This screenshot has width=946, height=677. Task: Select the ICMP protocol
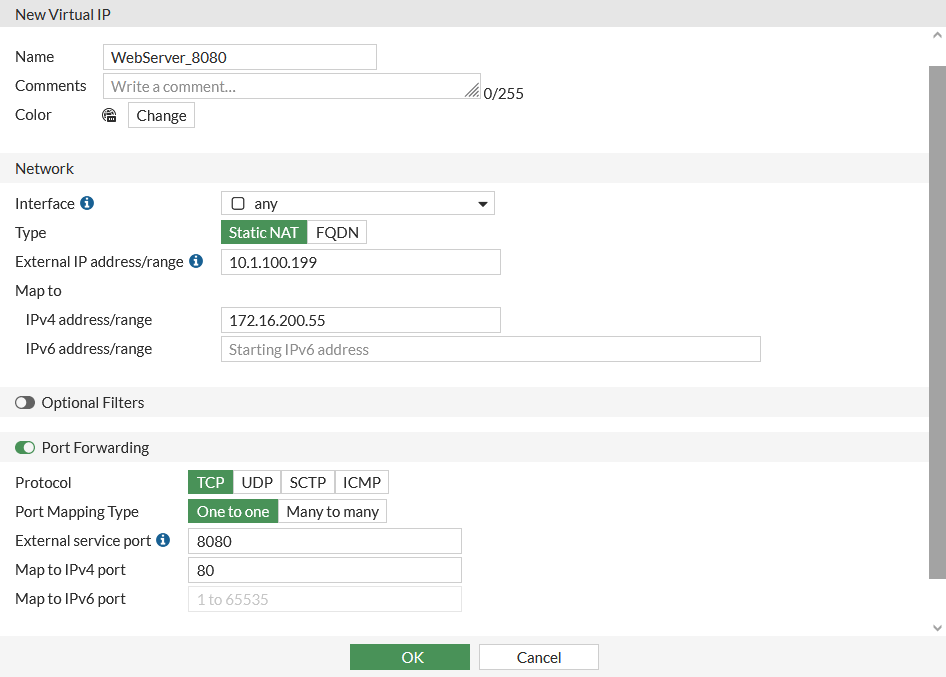361,482
